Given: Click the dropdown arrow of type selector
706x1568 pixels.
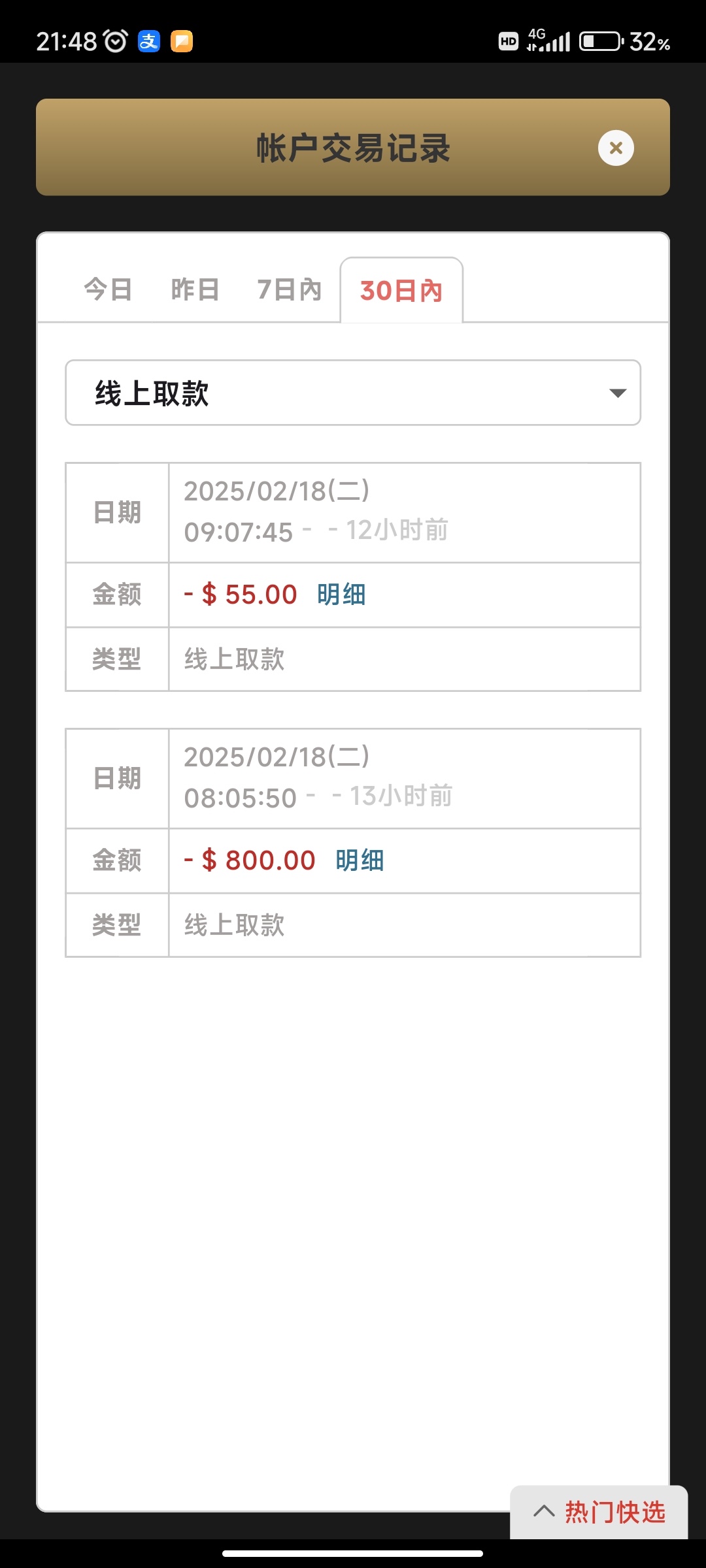Looking at the screenshot, I should (617, 393).
